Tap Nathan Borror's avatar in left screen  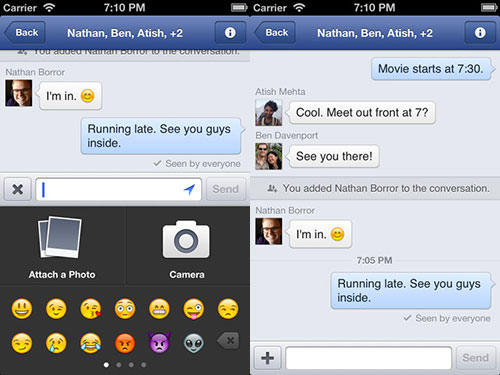[x=19, y=93]
